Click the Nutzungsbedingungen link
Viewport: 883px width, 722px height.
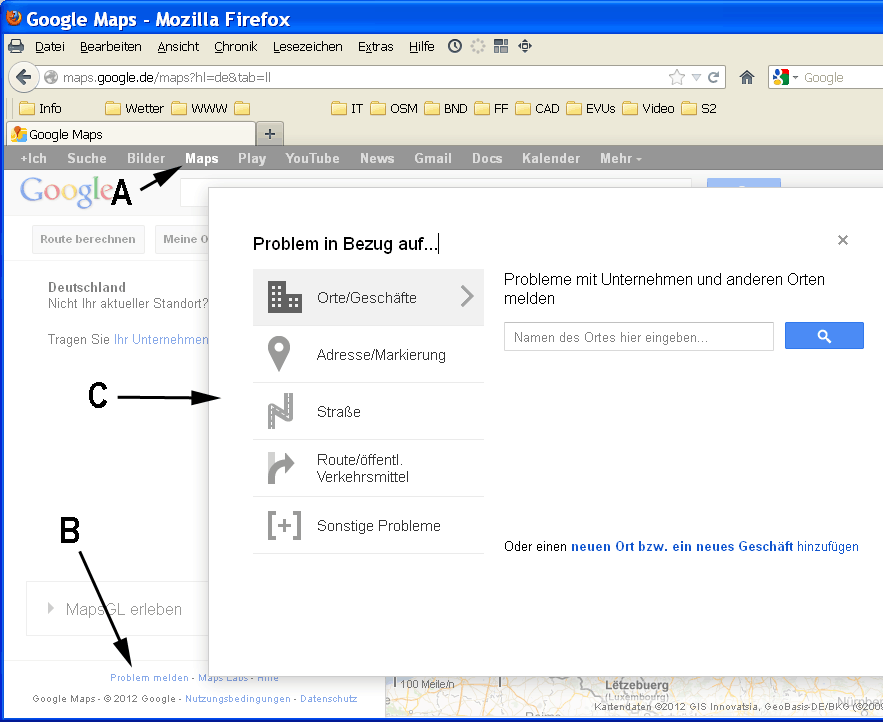(238, 698)
